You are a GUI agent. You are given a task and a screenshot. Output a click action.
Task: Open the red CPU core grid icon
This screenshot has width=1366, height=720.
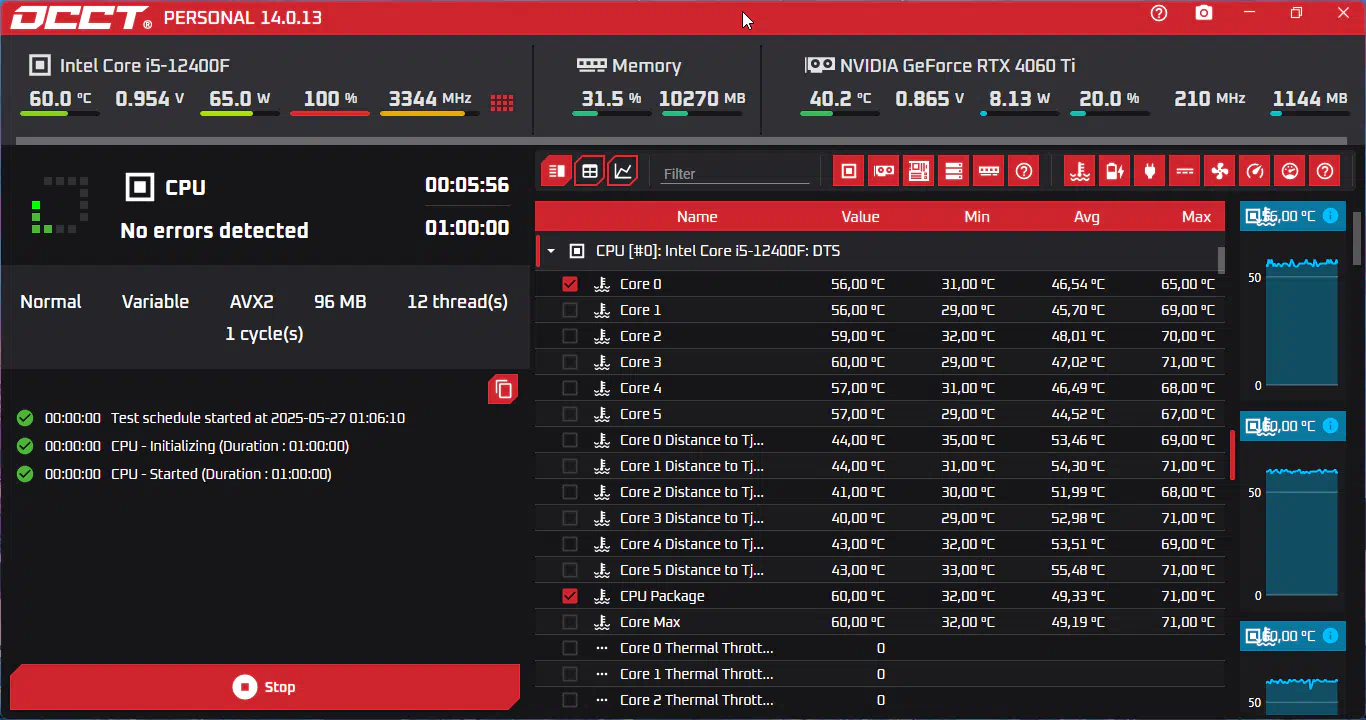502,102
